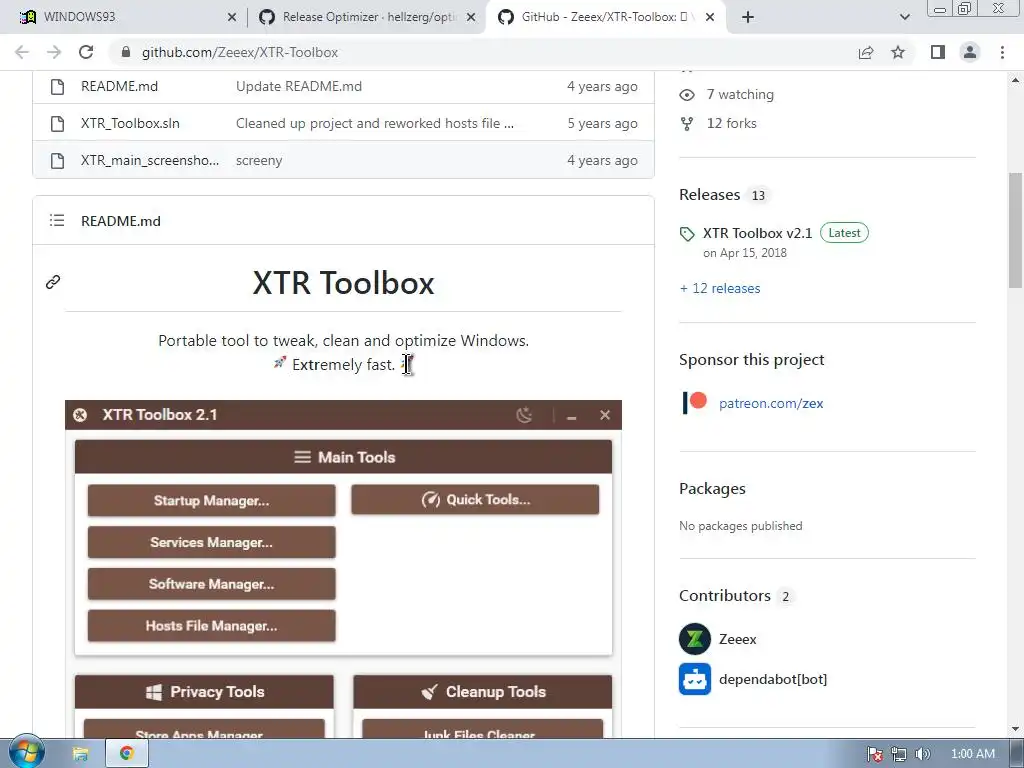This screenshot has height=768, width=1024.
Task: Click the Patreon logo icon
Action: coord(694,403)
